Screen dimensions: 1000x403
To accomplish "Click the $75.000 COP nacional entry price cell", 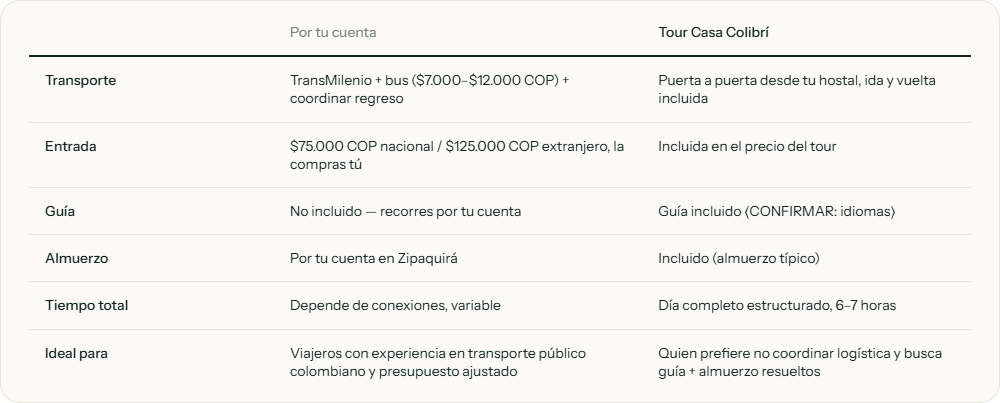I will [x=457, y=155].
